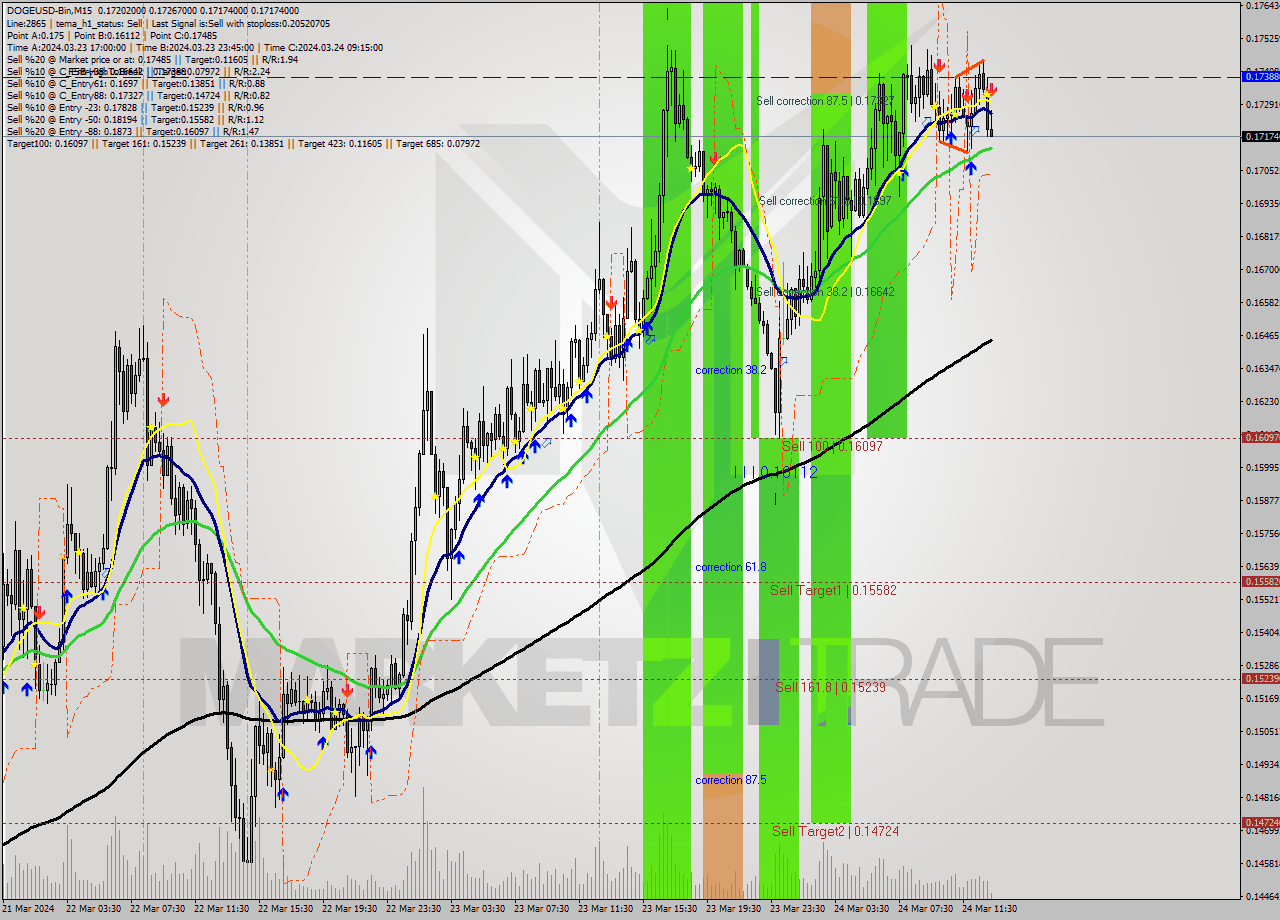Screen dimensions: 1280x920
Task: Click the '23 Mar 19:30' time axis label
Action: (733, 909)
